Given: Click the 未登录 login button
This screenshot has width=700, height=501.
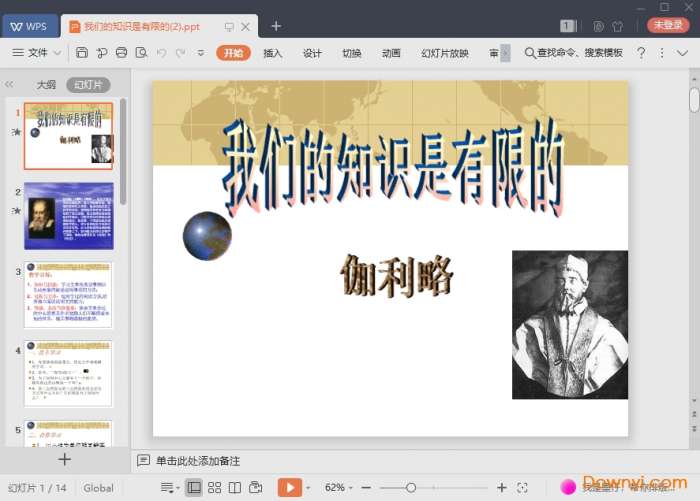Looking at the screenshot, I should (x=668, y=25).
